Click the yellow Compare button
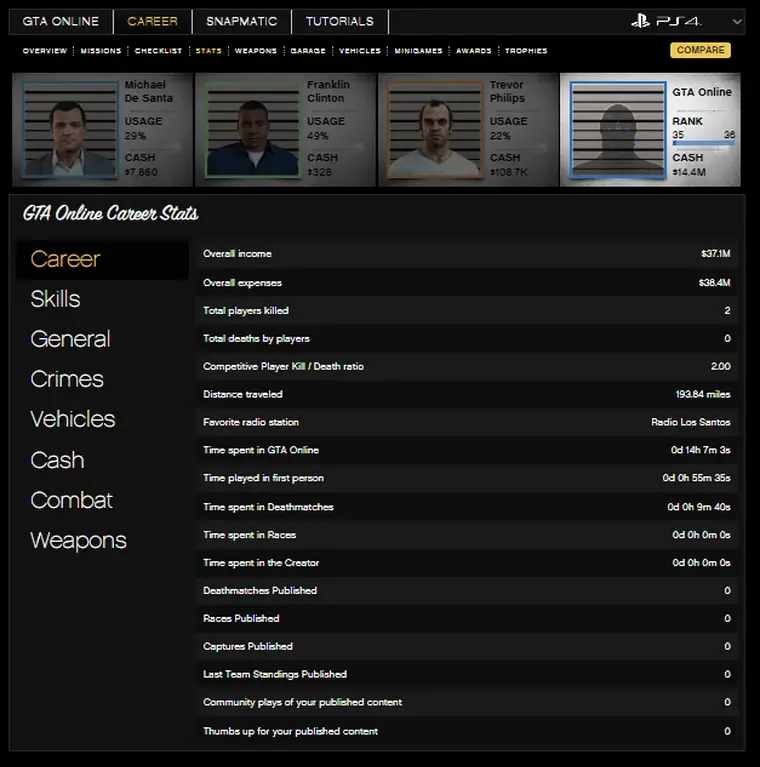This screenshot has height=767, width=760. point(700,50)
